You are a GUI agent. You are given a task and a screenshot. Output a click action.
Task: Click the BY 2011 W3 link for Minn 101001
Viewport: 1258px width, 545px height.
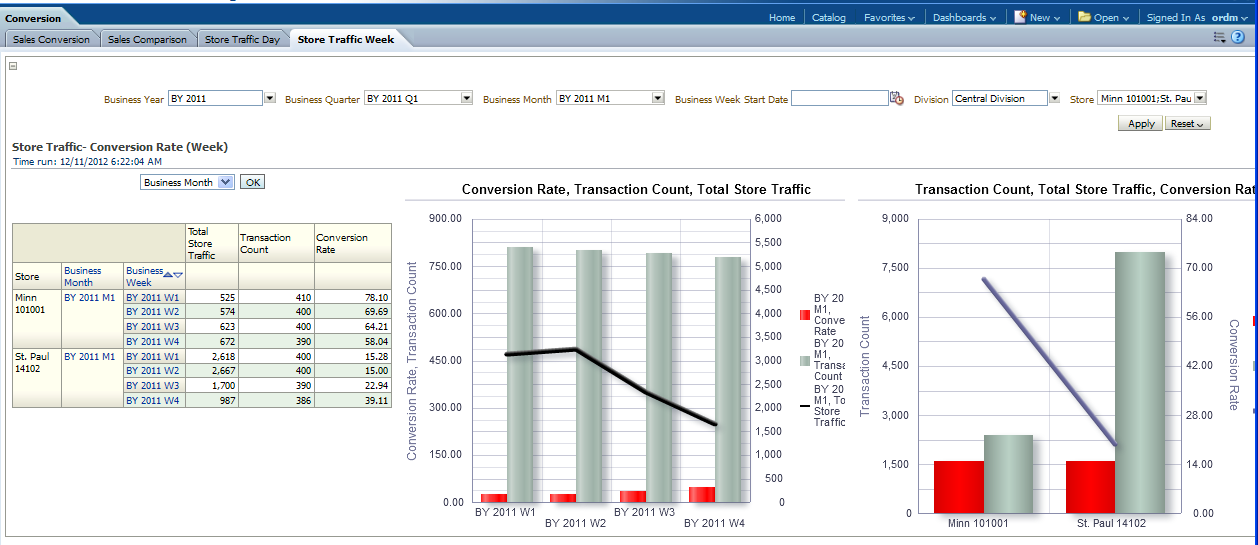tap(153, 326)
